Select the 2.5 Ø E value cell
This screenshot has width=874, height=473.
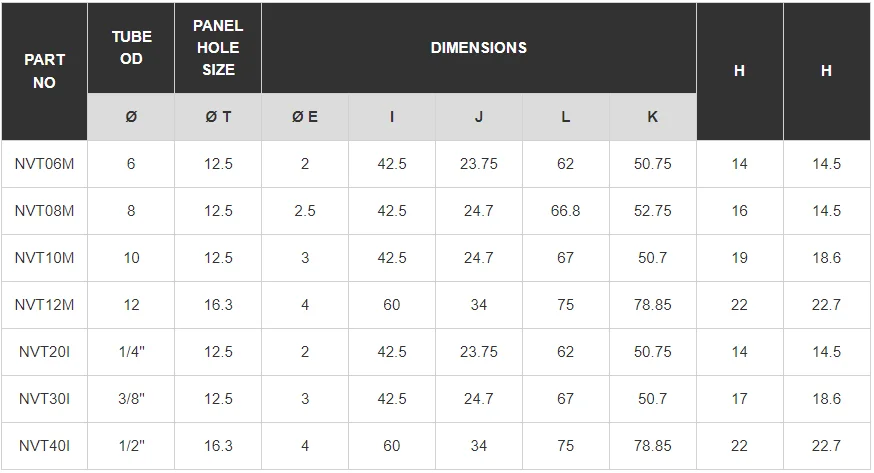click(x=305, y=211)
